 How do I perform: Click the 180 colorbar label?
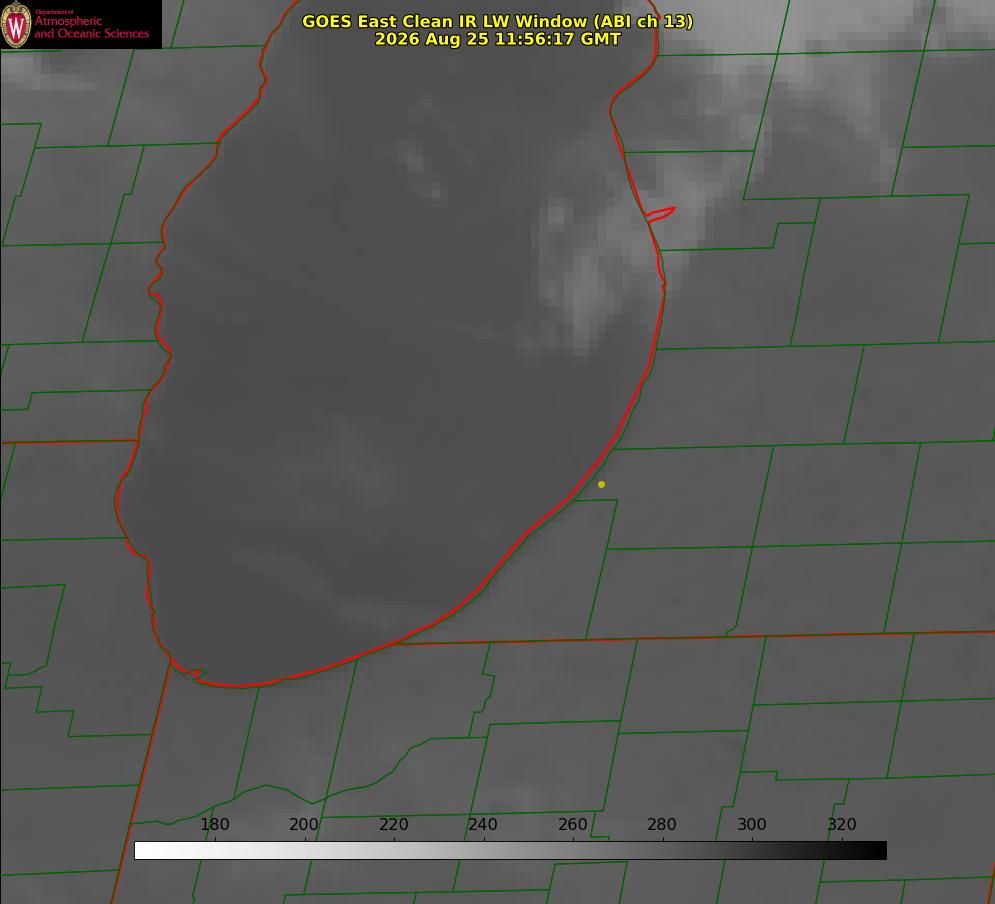pyautogui.click(x=214, y=824)
